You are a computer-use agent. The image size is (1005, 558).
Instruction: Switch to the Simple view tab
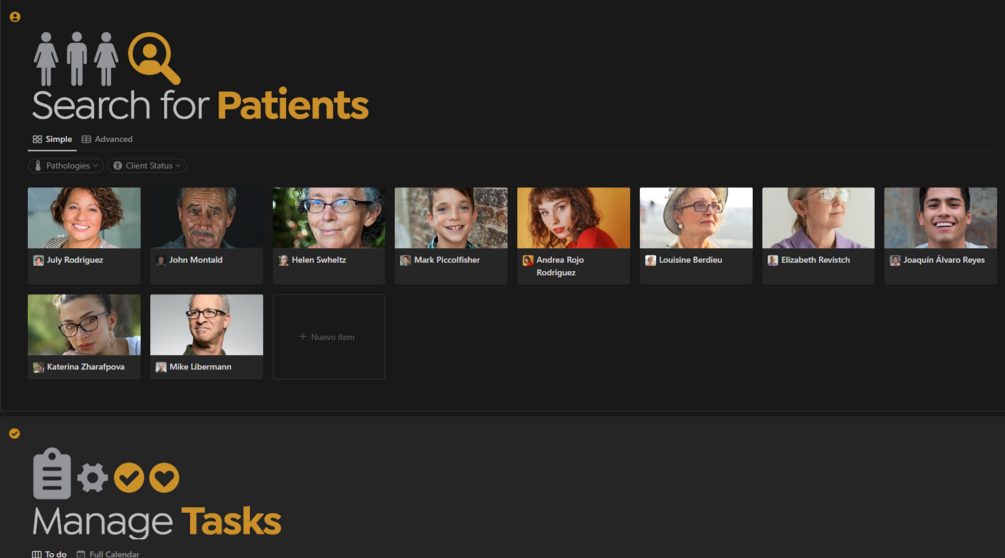click(x=52, y=140)
